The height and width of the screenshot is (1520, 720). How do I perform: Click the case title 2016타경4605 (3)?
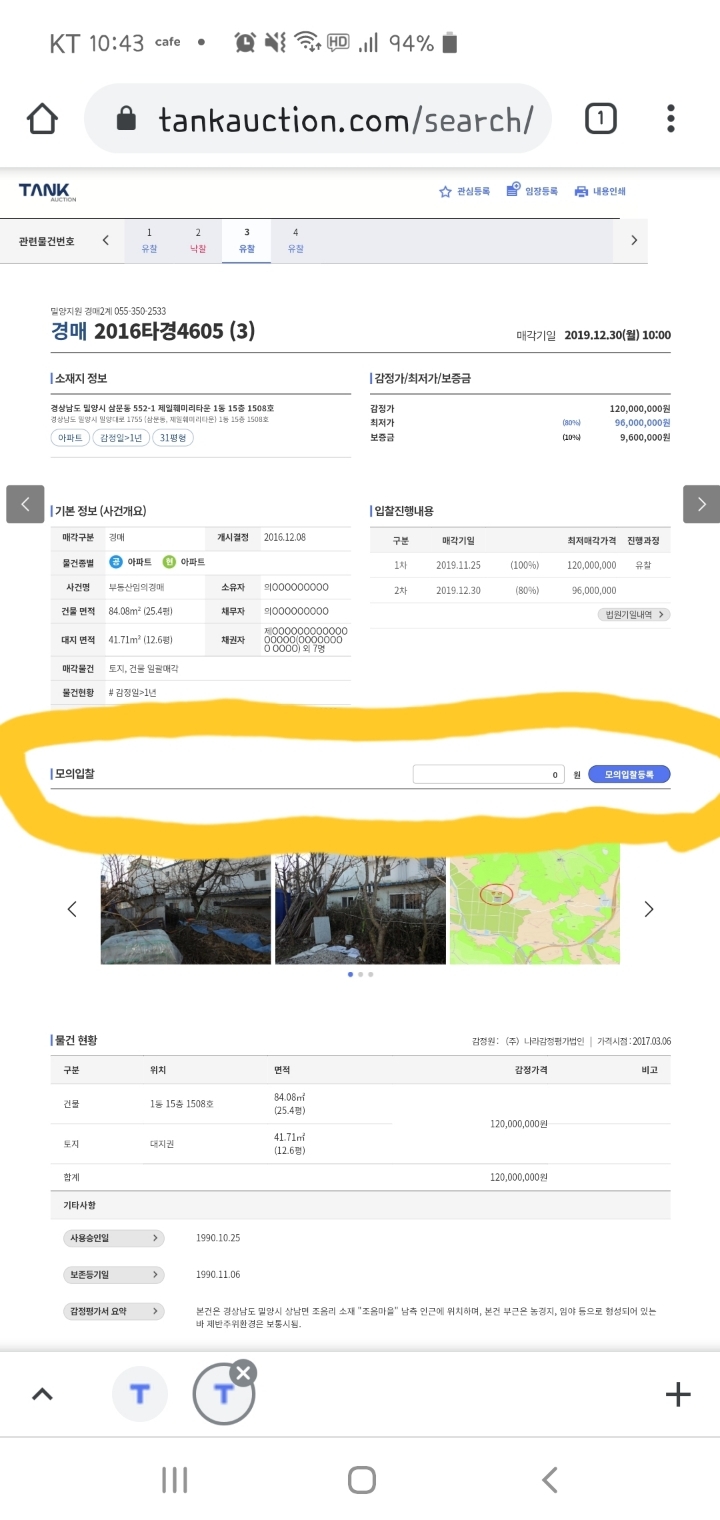(x=174, y=331)
